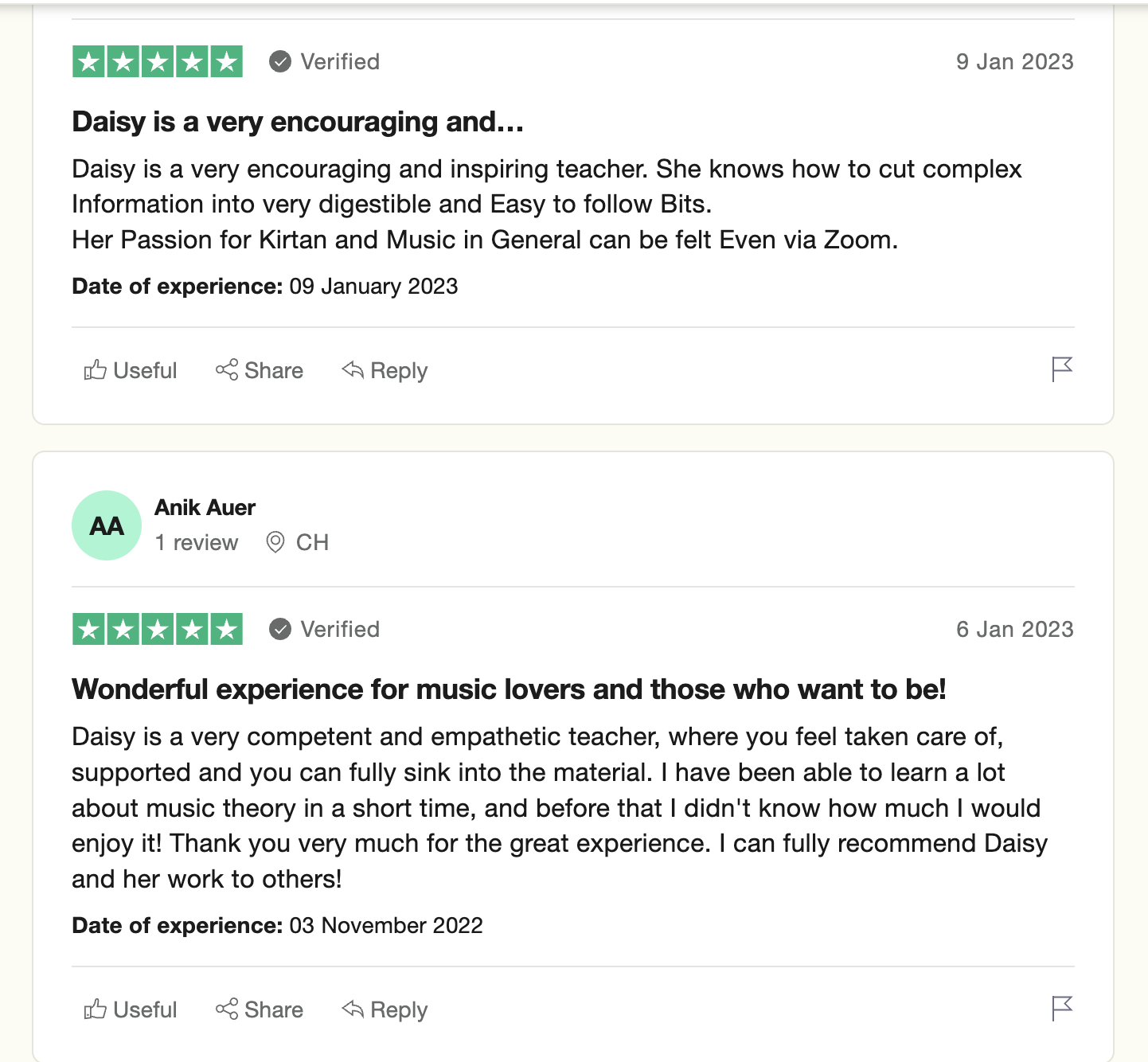Click Verified checkmark badge on 9 Jan review
The width and height of the screenshot is (1148, 1062).
[x=280, y=61]
